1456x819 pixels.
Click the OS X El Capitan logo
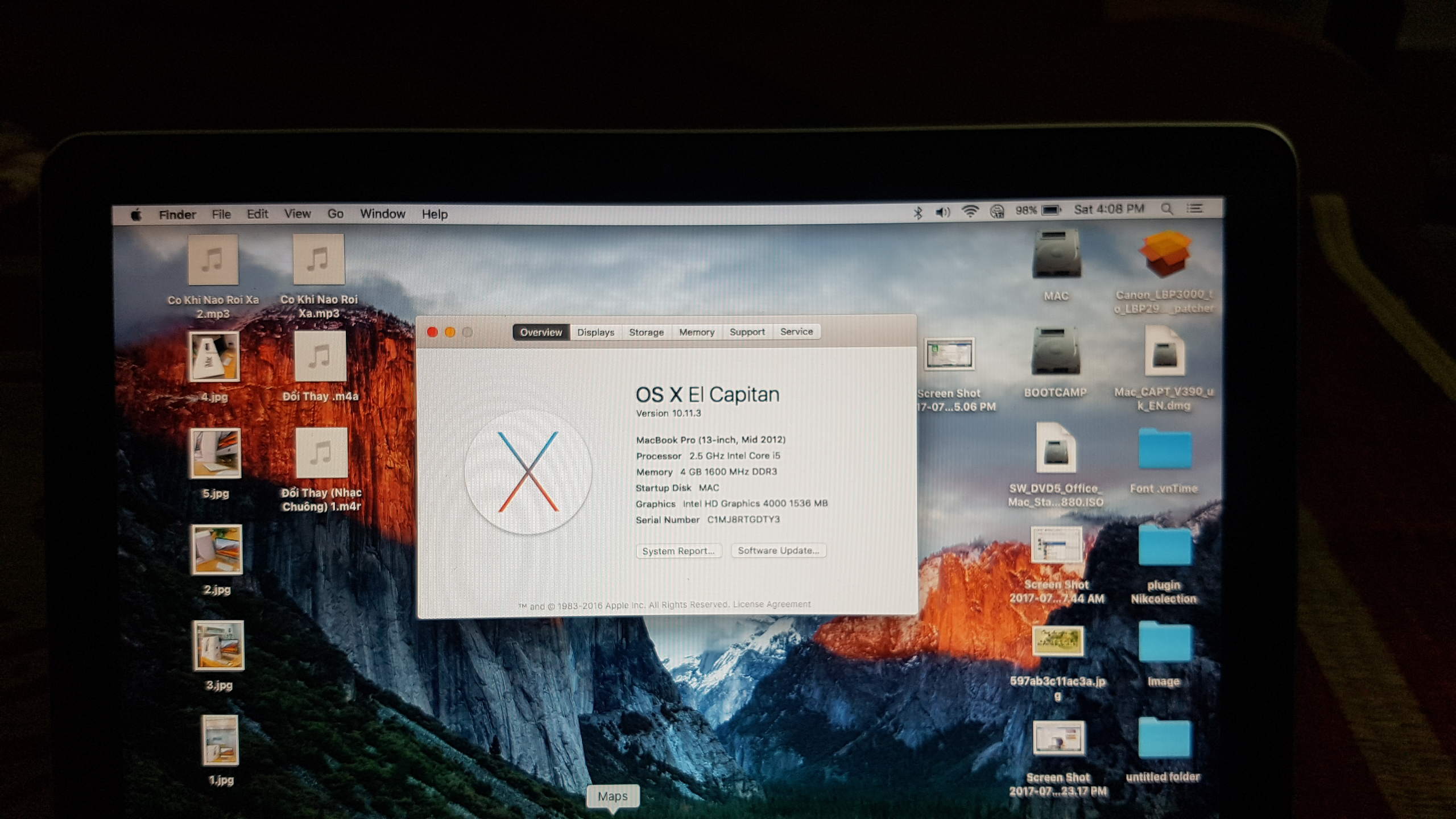pos(528,472)
